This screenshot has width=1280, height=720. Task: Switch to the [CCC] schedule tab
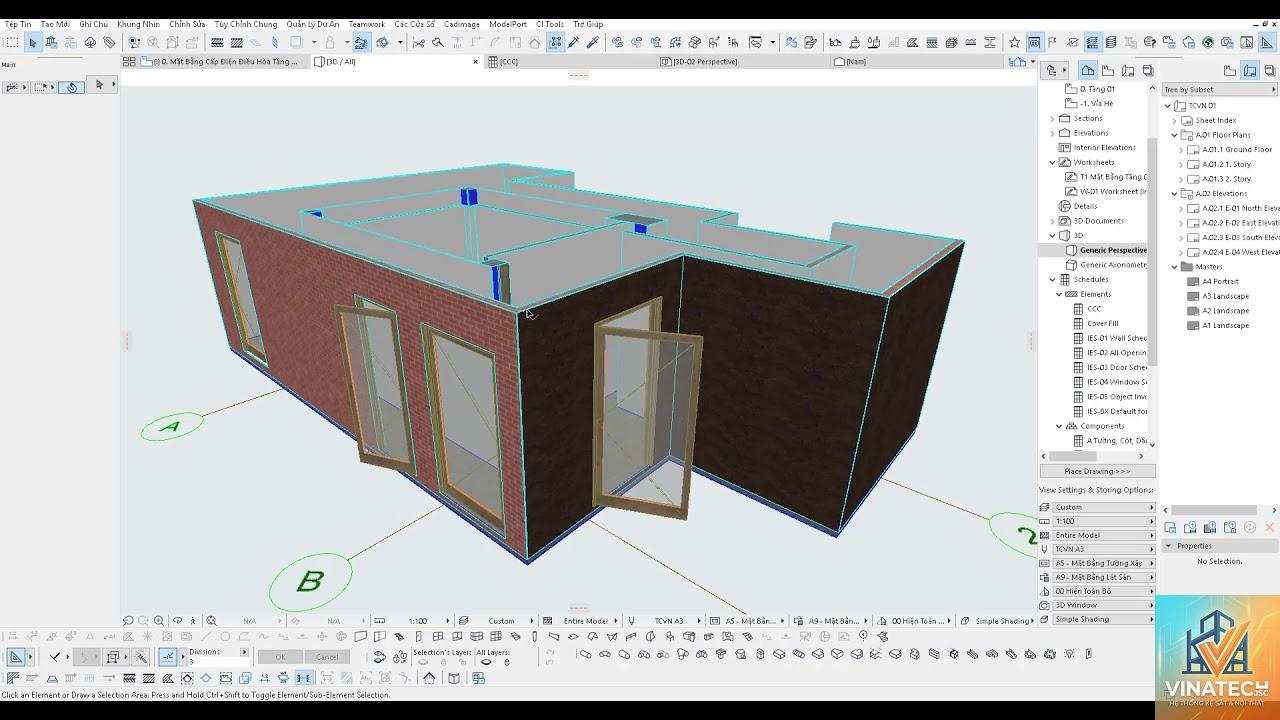571,62
